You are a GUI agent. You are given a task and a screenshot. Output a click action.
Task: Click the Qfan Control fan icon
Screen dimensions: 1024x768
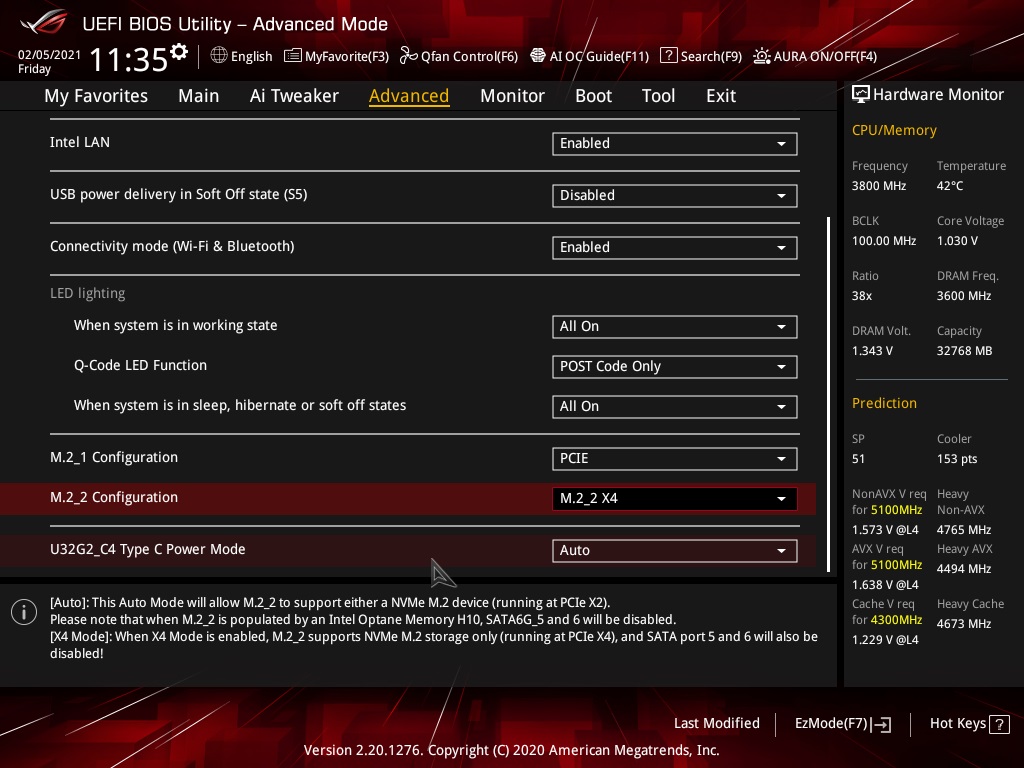tap(408, 56)
